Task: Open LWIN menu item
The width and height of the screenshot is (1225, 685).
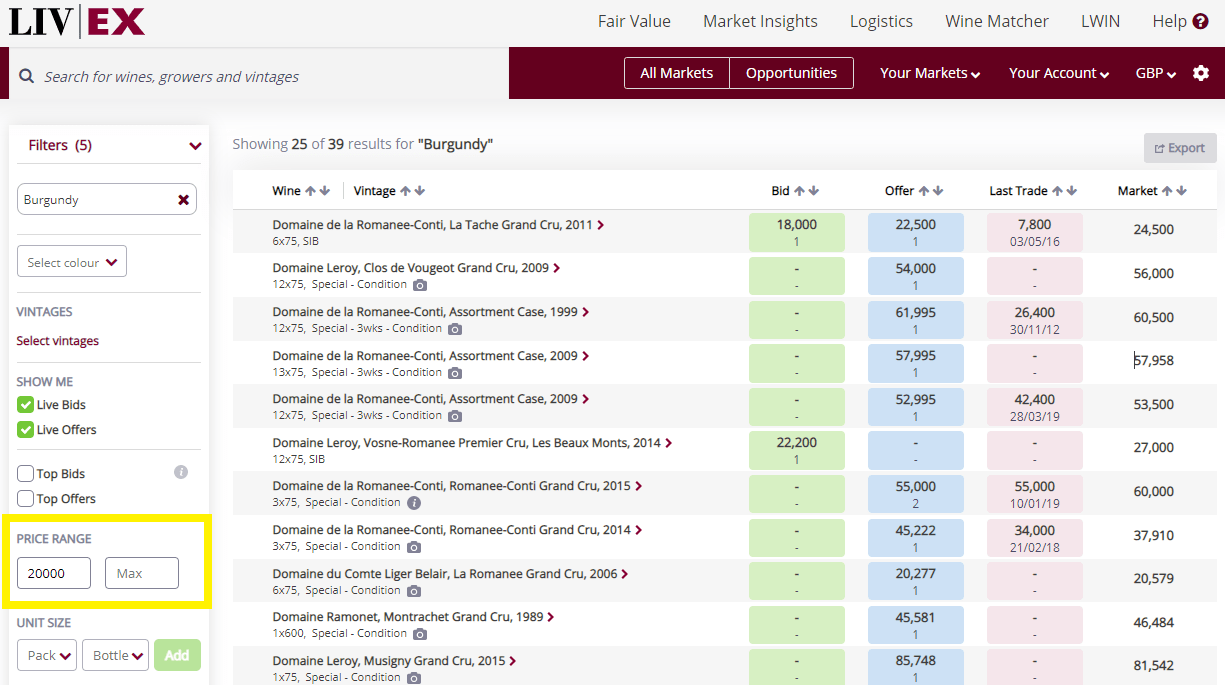Action: click(1100, 21)
